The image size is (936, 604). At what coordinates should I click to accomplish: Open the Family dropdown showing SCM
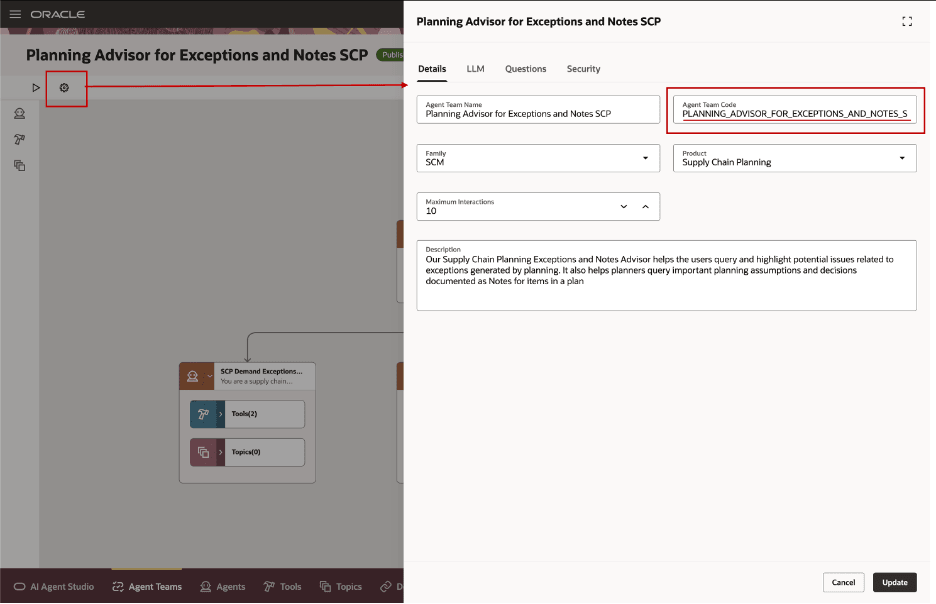click(538, 158)
